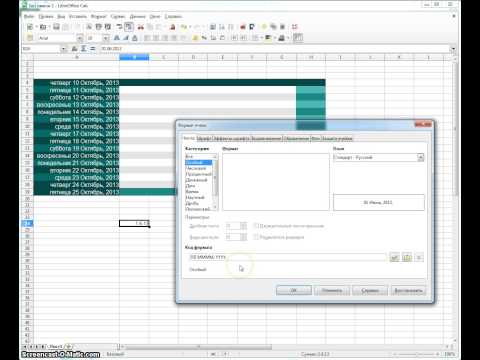This screenshot has height=360, width=480.
Task: Insert a hyperlink using the toolbar icon
Action: point(213,27)
